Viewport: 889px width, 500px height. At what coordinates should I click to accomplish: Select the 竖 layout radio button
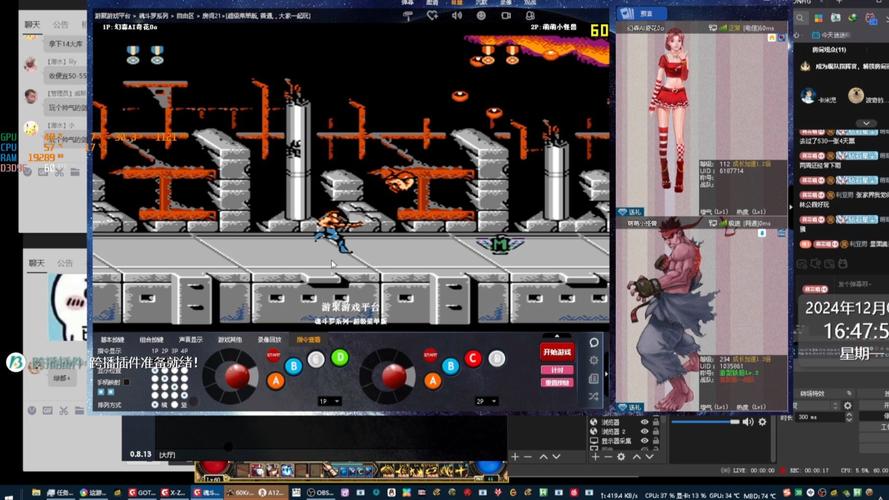coord(175,405)
